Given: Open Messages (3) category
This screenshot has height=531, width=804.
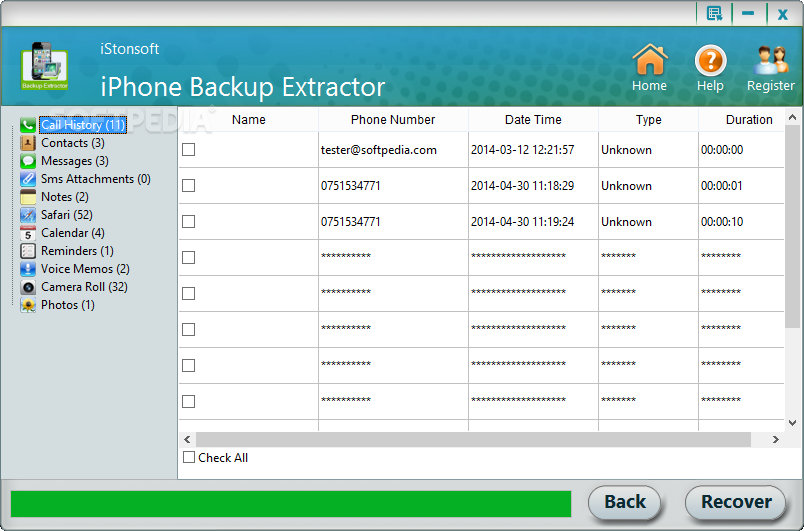Looking at the screenshot, I should click(75, 160).
